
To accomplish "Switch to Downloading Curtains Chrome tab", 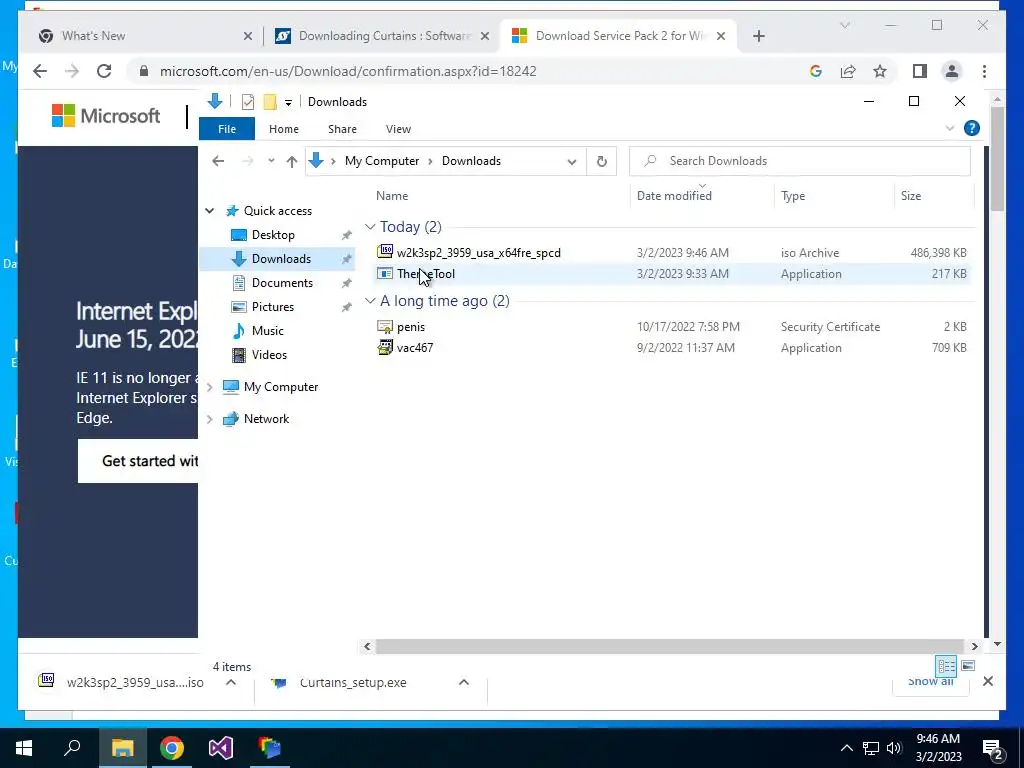I will [383, 36].
